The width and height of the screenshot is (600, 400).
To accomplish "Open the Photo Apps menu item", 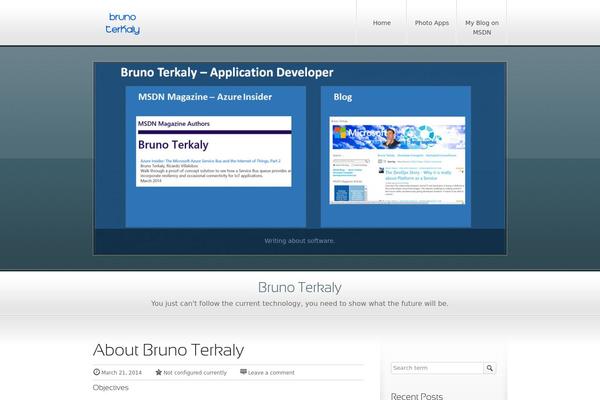I will point(432,23).
